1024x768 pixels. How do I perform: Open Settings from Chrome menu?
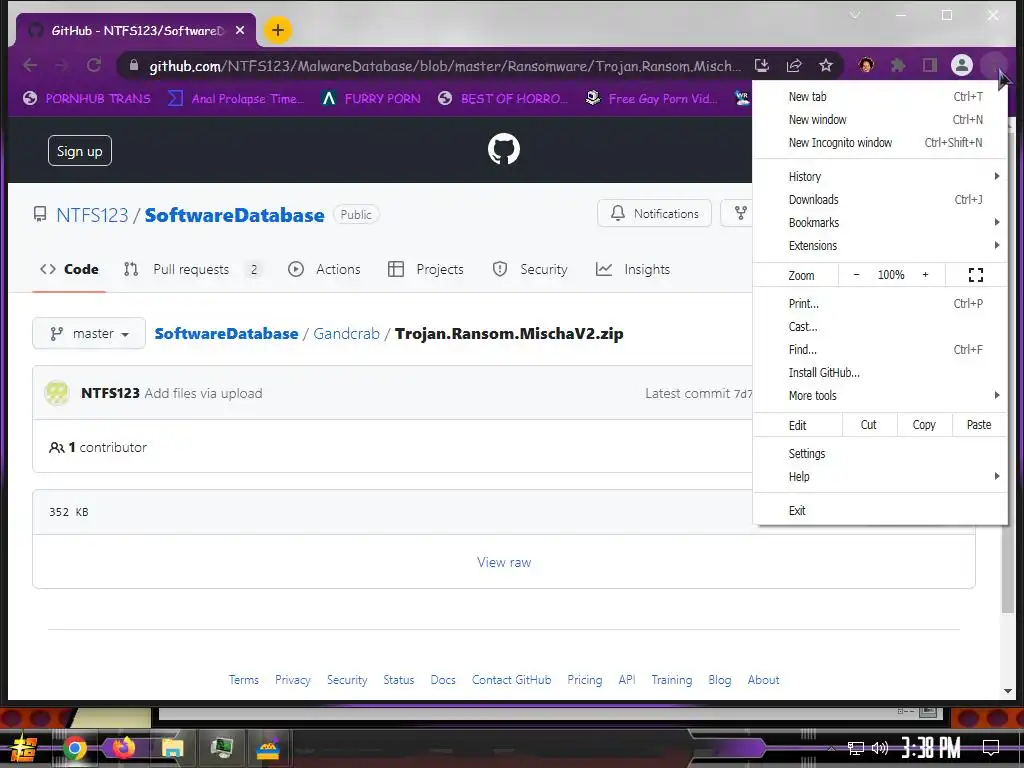click(x=880, y=453)
